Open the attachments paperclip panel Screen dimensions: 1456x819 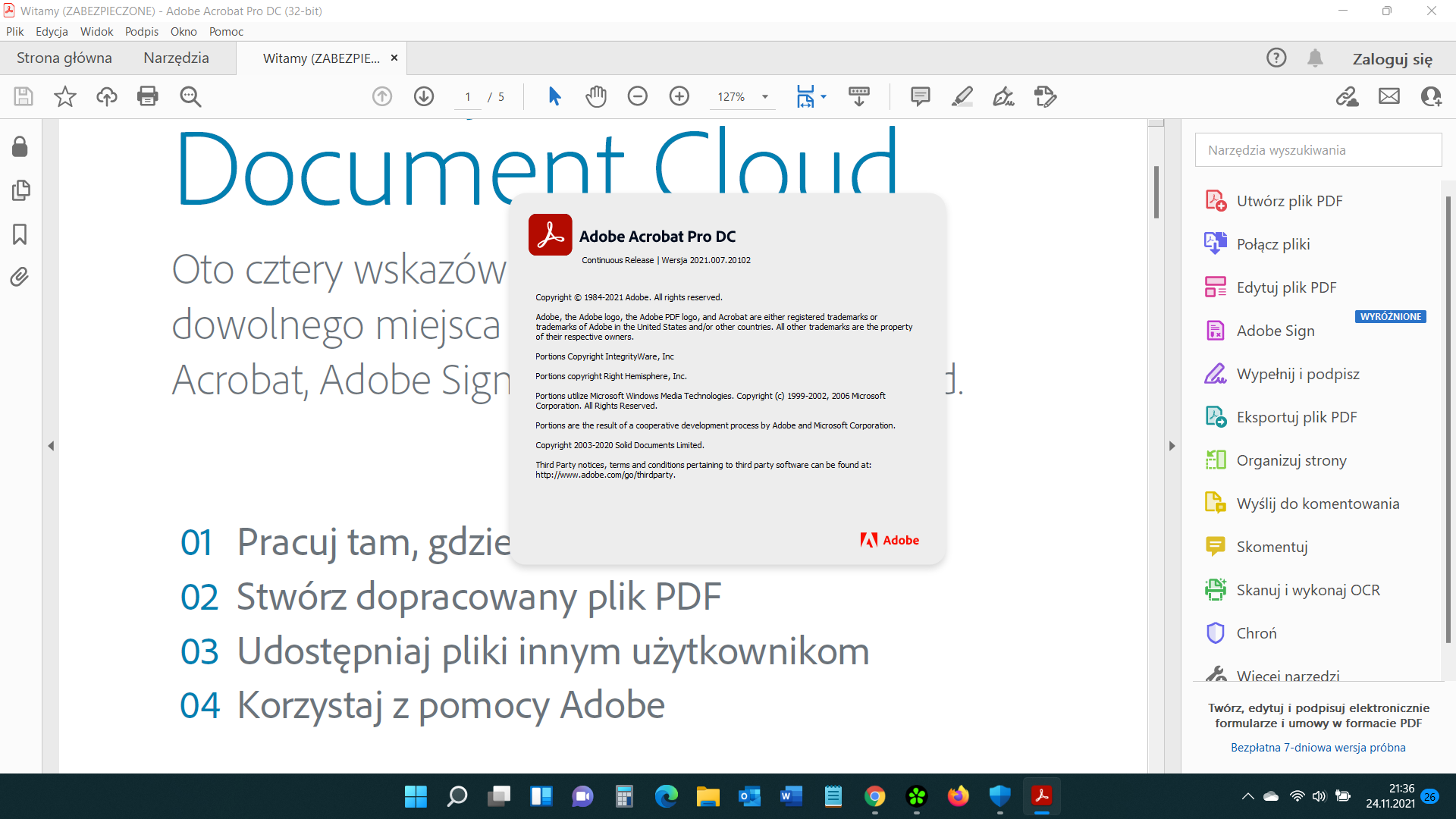[x=20, y=277]
